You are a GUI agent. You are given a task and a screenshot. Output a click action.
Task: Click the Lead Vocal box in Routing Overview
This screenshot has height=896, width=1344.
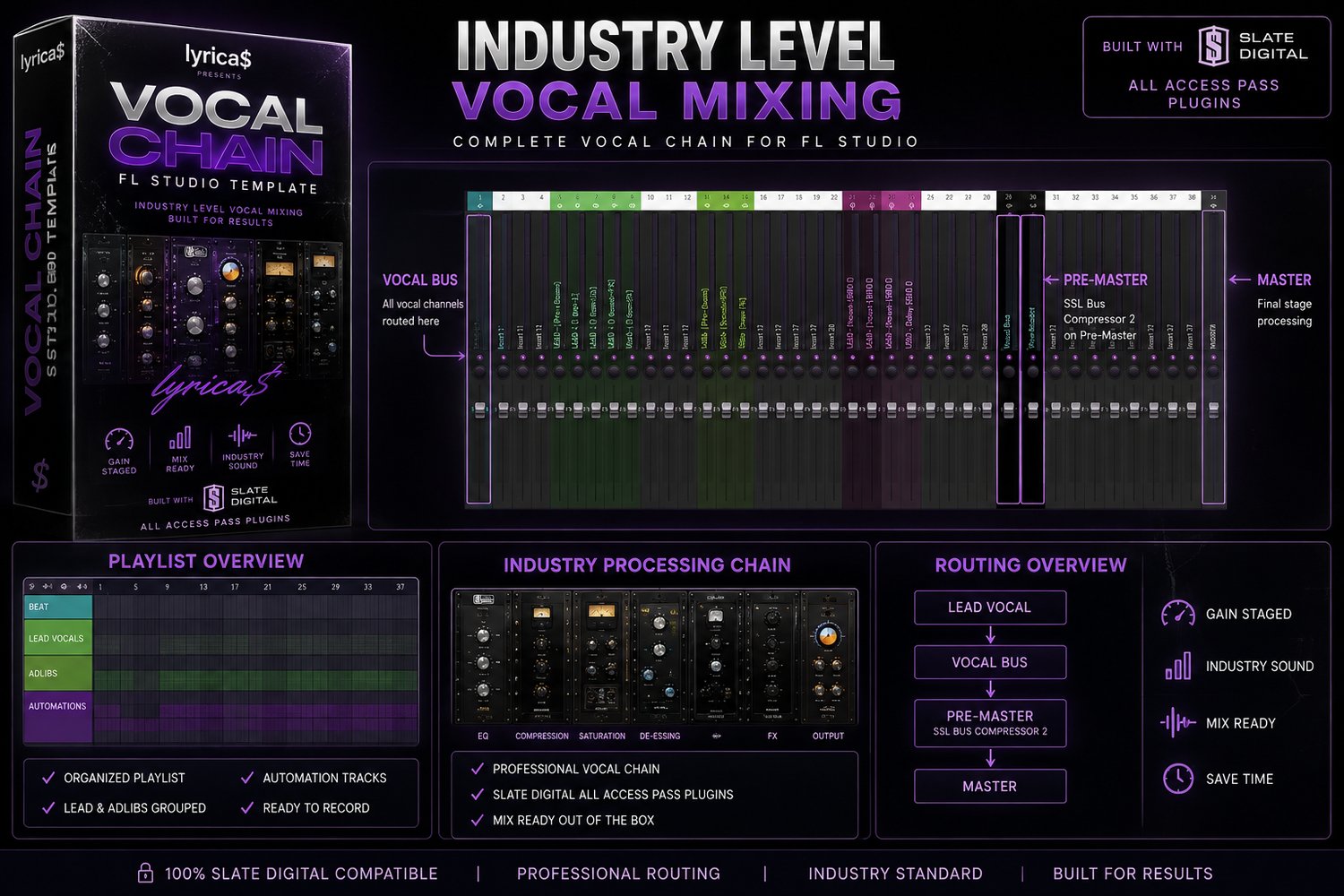point(990,607)
